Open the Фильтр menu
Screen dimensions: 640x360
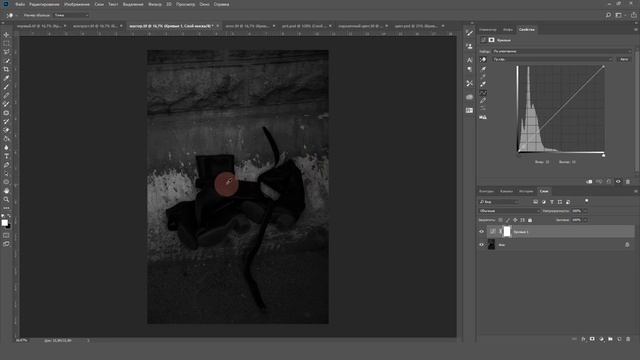pos(155,4)
